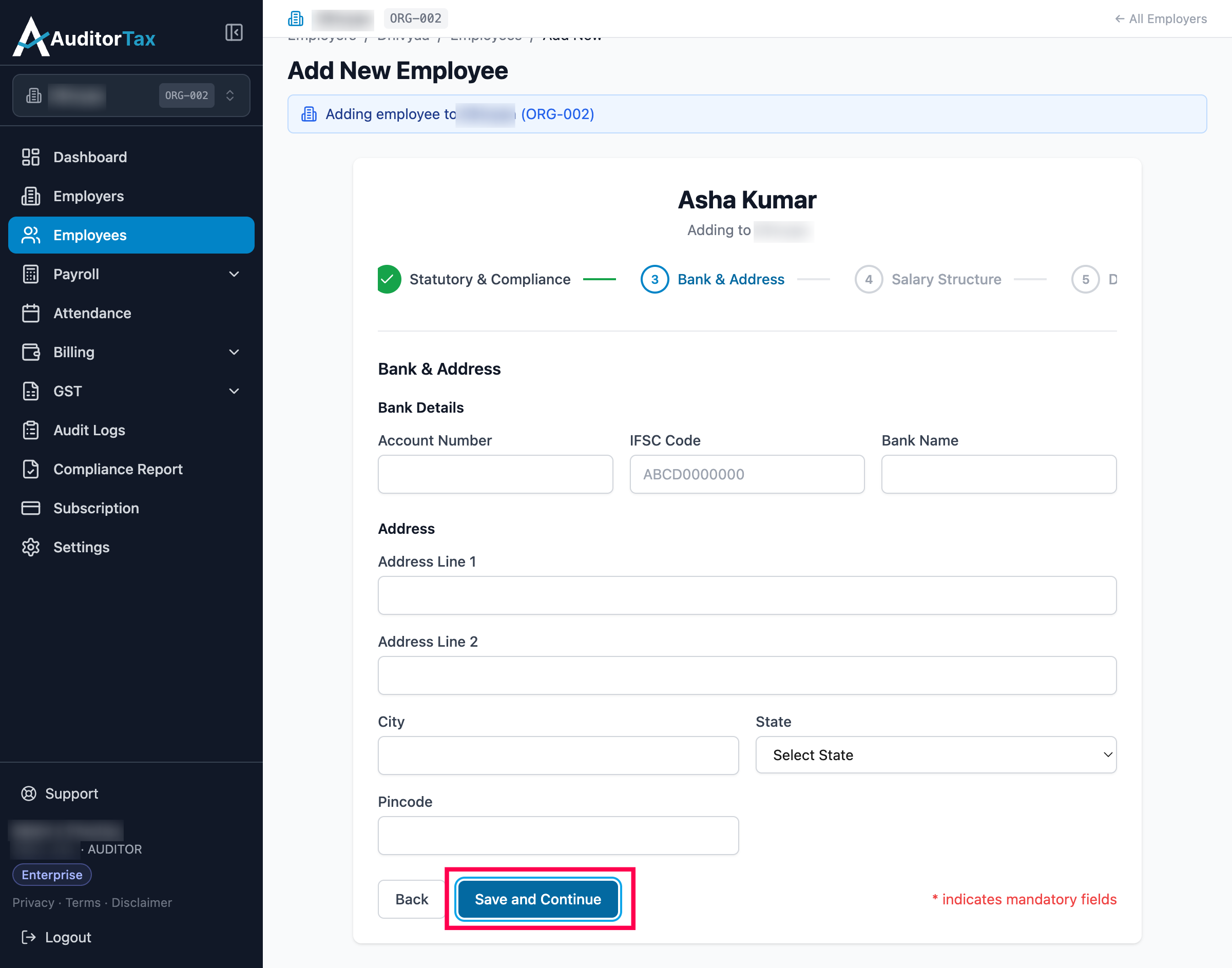Click the building icon in top header
The image size is (1232, 968).
tap(296, 18)
